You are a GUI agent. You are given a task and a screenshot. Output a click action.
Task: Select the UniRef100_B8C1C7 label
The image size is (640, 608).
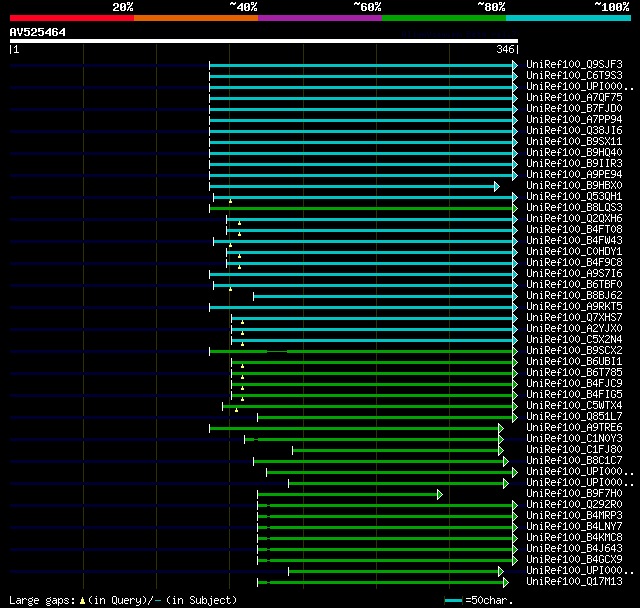(x=574, y=461)
